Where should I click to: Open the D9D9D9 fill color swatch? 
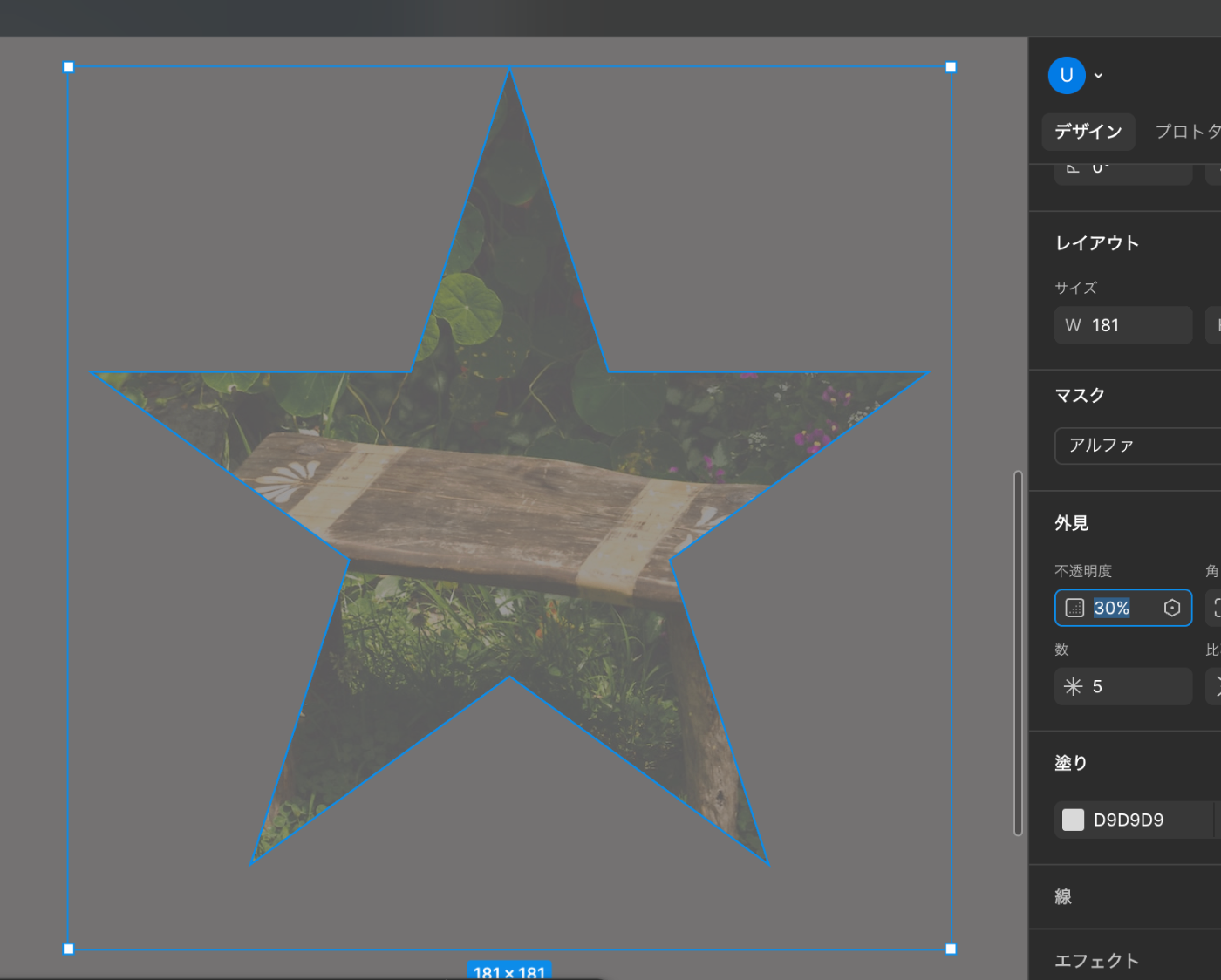tap(1074, 820)
